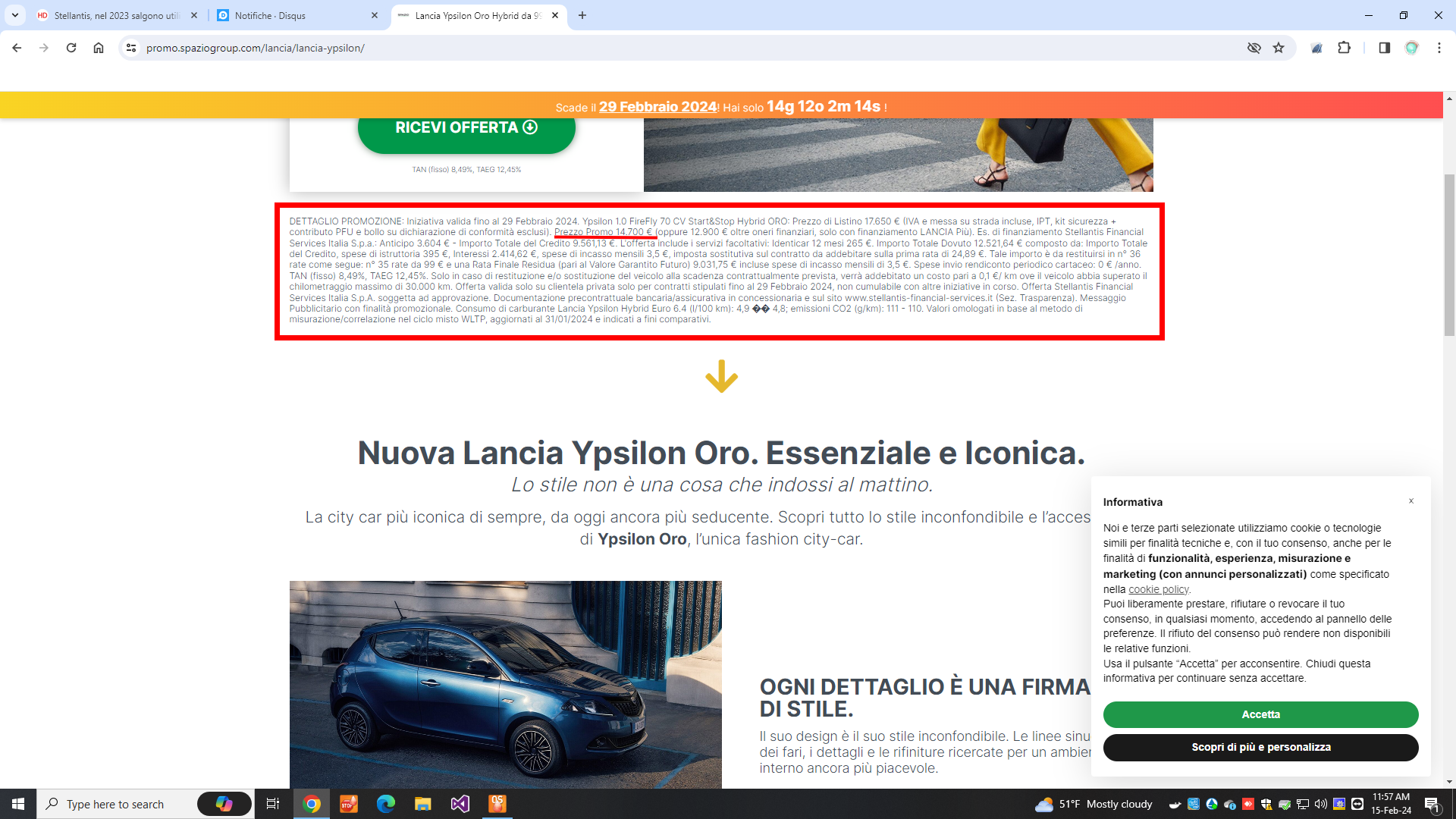The image size is (1456, 819).
Task: Close the Lancia Ypsilon tab
Action: click(x=555, y=15)
